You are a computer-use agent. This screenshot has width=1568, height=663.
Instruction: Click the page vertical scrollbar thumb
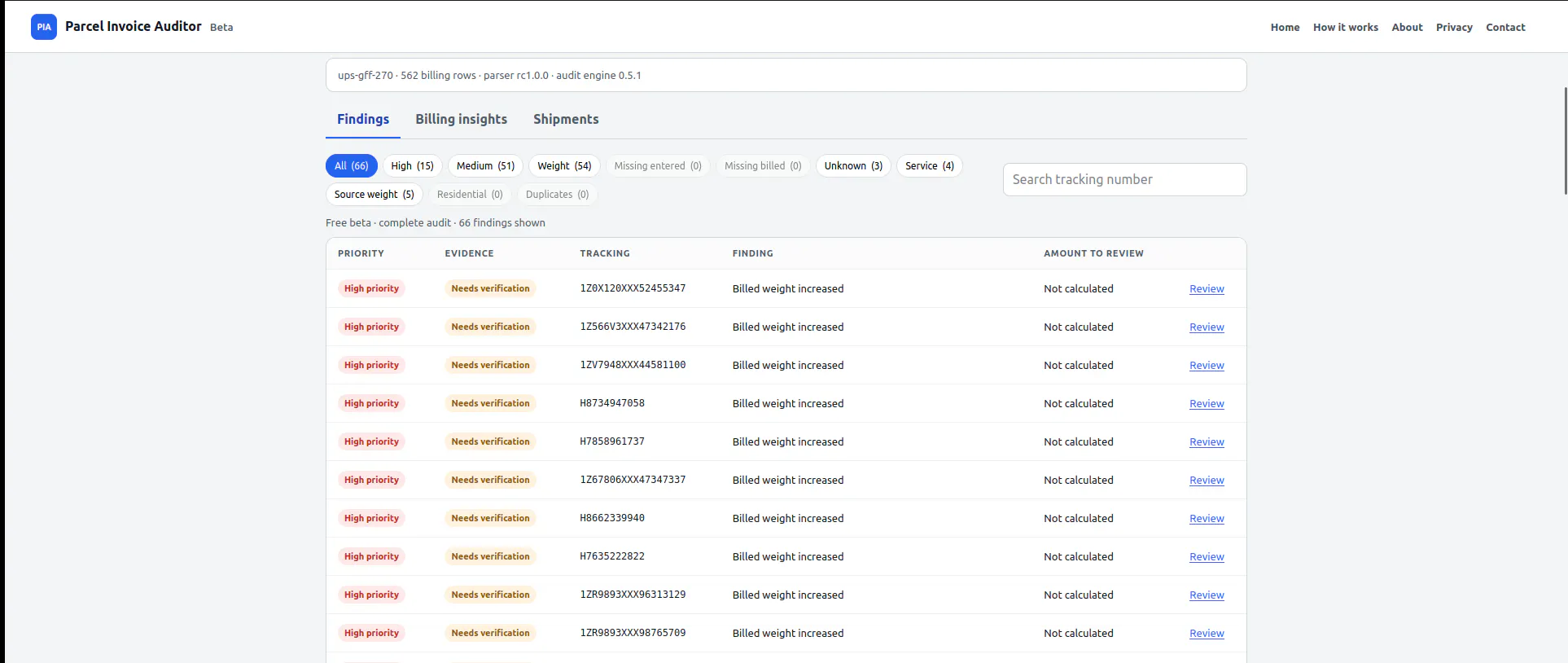point(1565,140)
